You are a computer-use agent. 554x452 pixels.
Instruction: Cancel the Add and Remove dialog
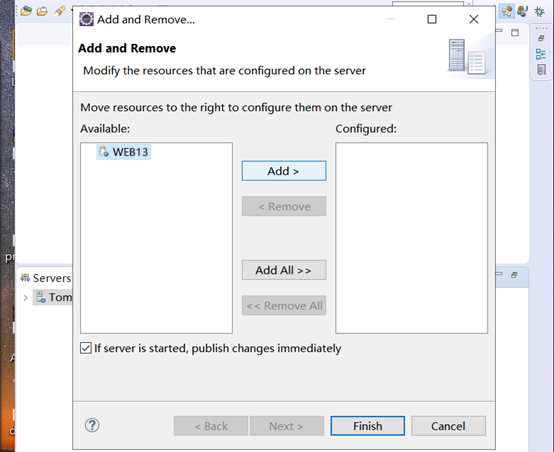pos(448,426)
